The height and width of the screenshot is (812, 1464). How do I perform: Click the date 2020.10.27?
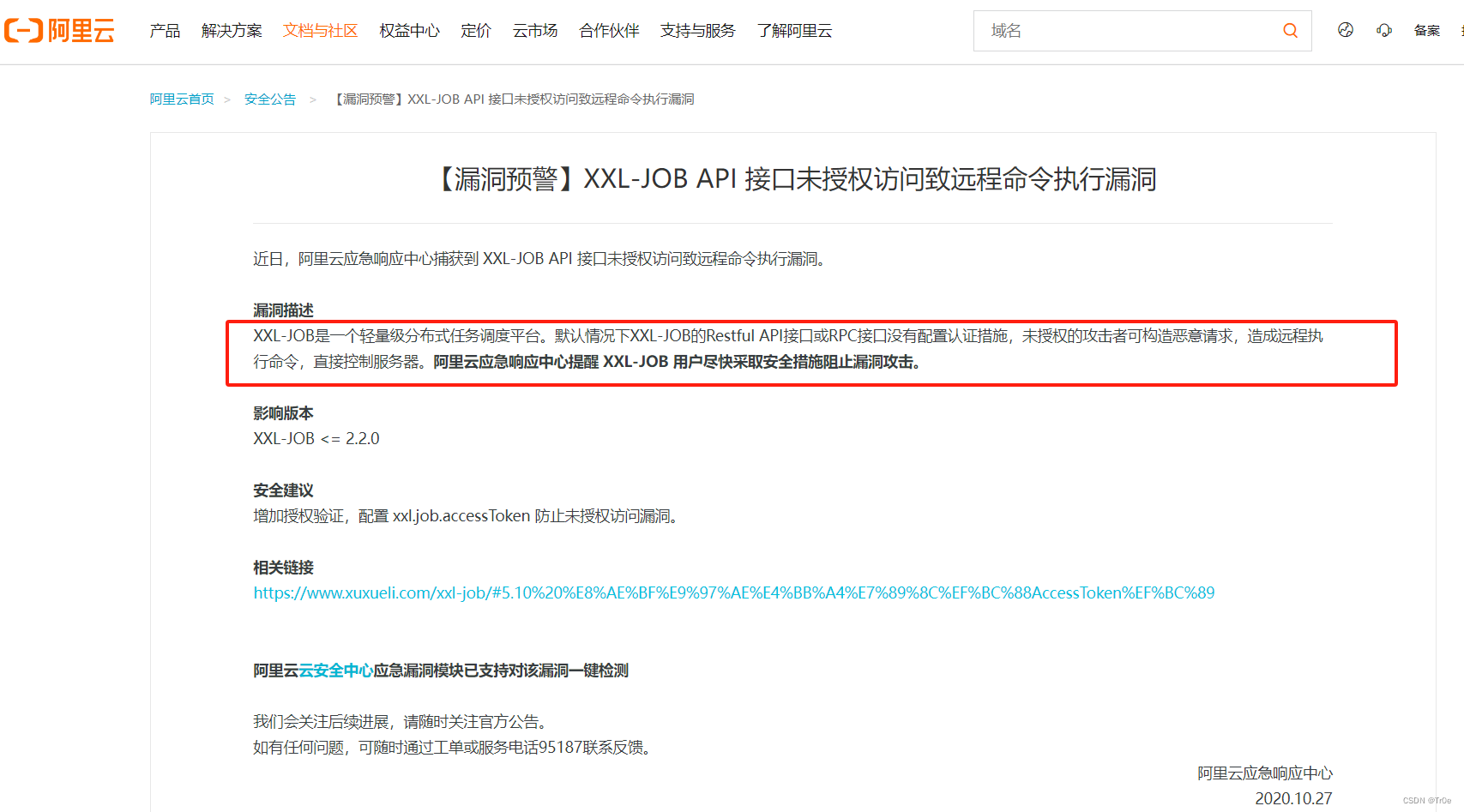(x=1293, y=798)
